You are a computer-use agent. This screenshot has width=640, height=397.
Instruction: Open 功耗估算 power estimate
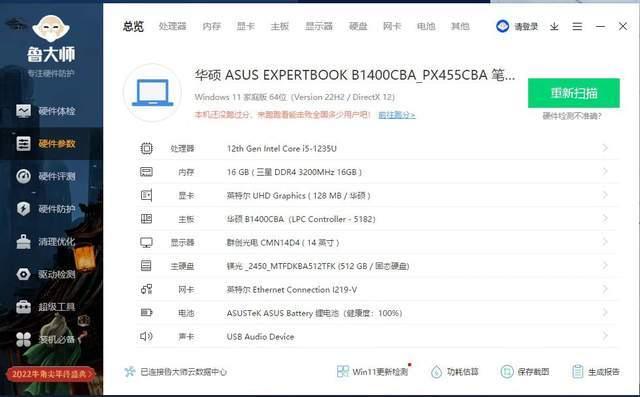455,372
